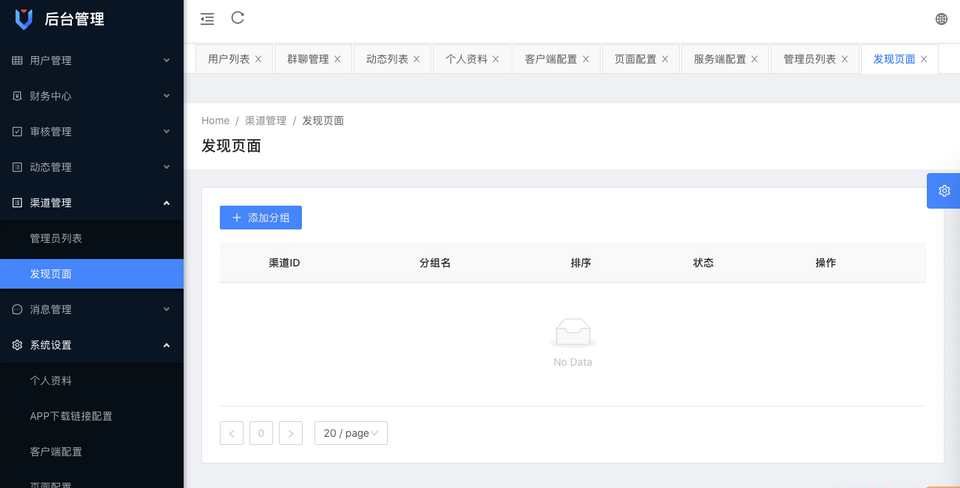Collapse the sidebar with the fold icon

coord(208,19)
